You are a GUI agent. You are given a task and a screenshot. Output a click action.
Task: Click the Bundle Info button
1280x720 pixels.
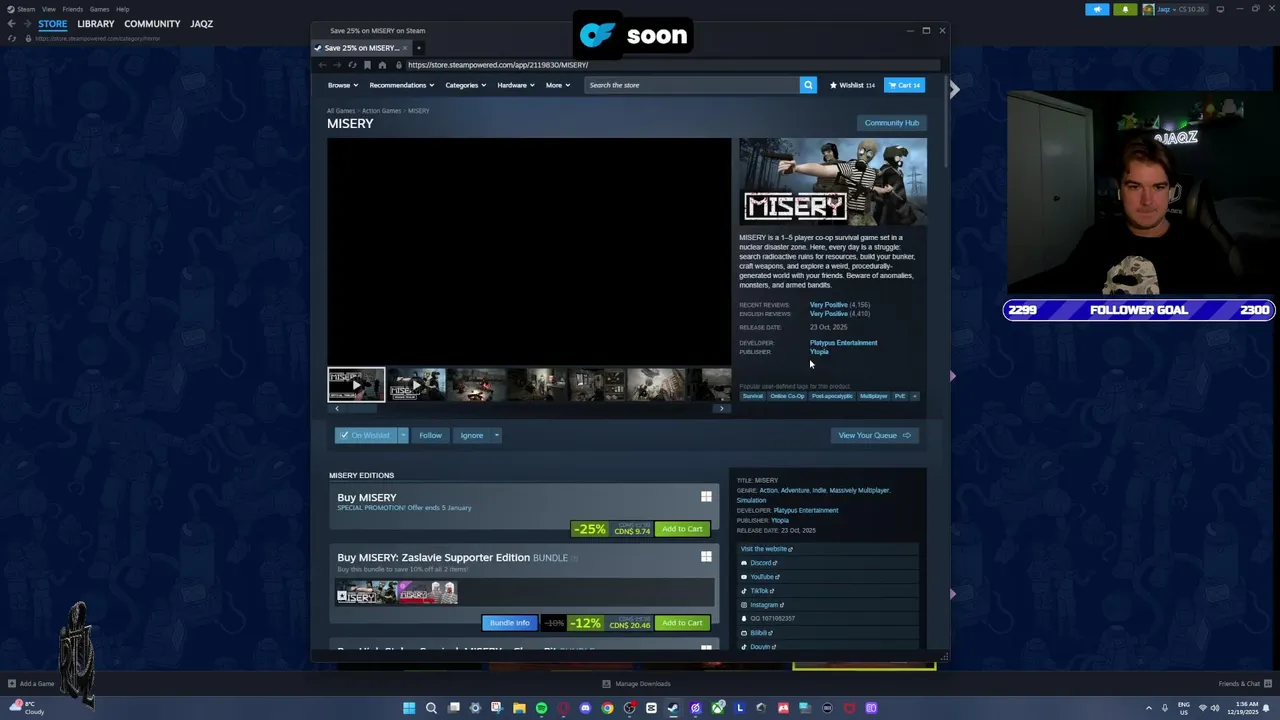point(509,623)
